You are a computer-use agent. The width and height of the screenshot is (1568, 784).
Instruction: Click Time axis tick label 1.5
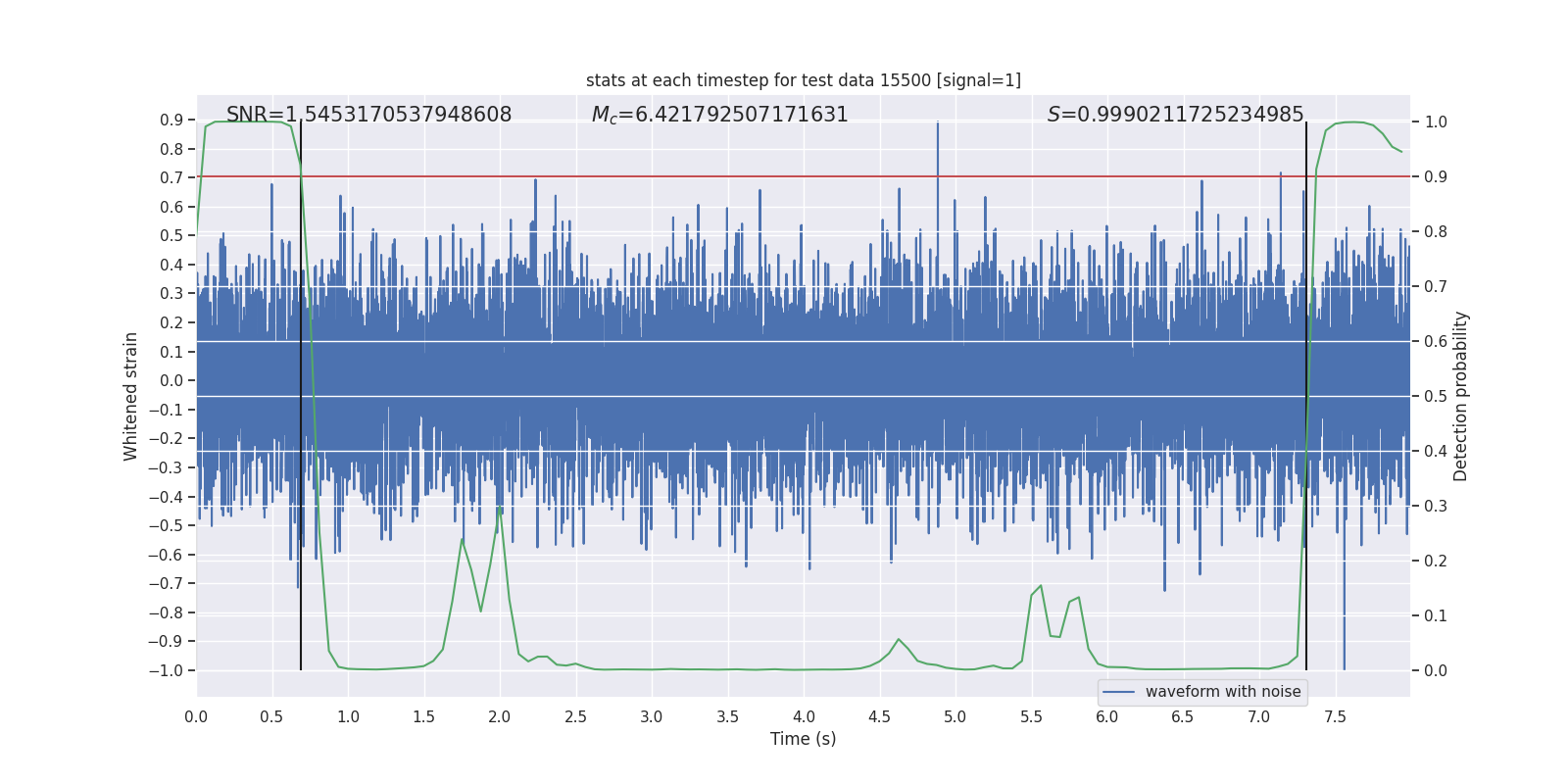click(423, 716)
